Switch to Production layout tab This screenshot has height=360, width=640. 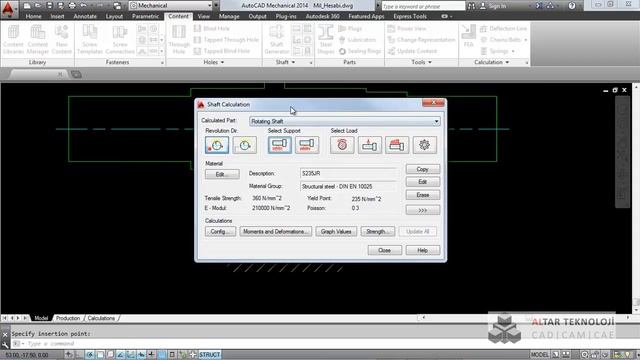[x=68, y=318]
